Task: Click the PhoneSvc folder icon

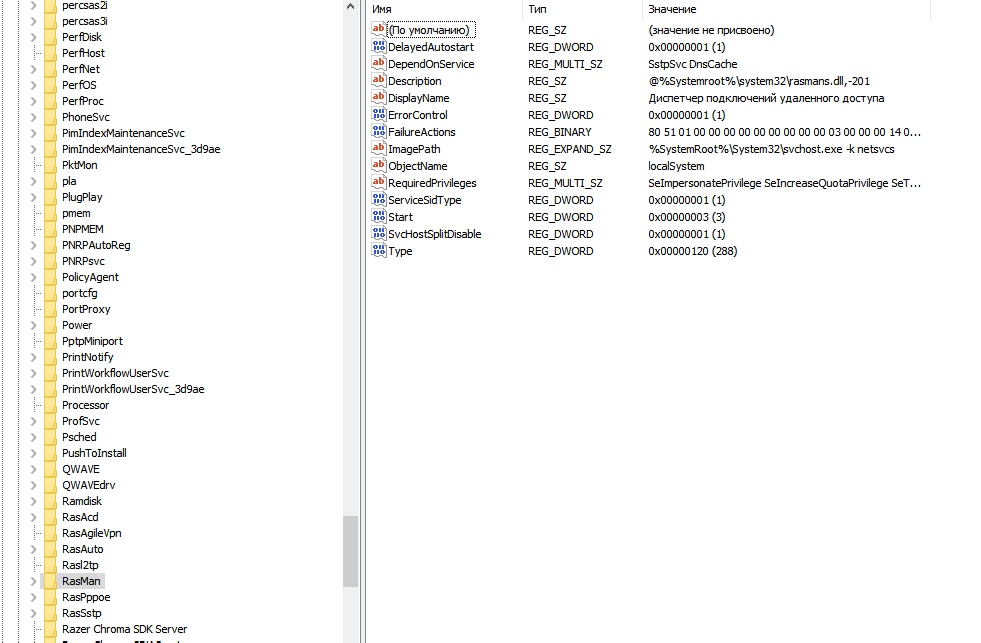Action: [50, 117]
